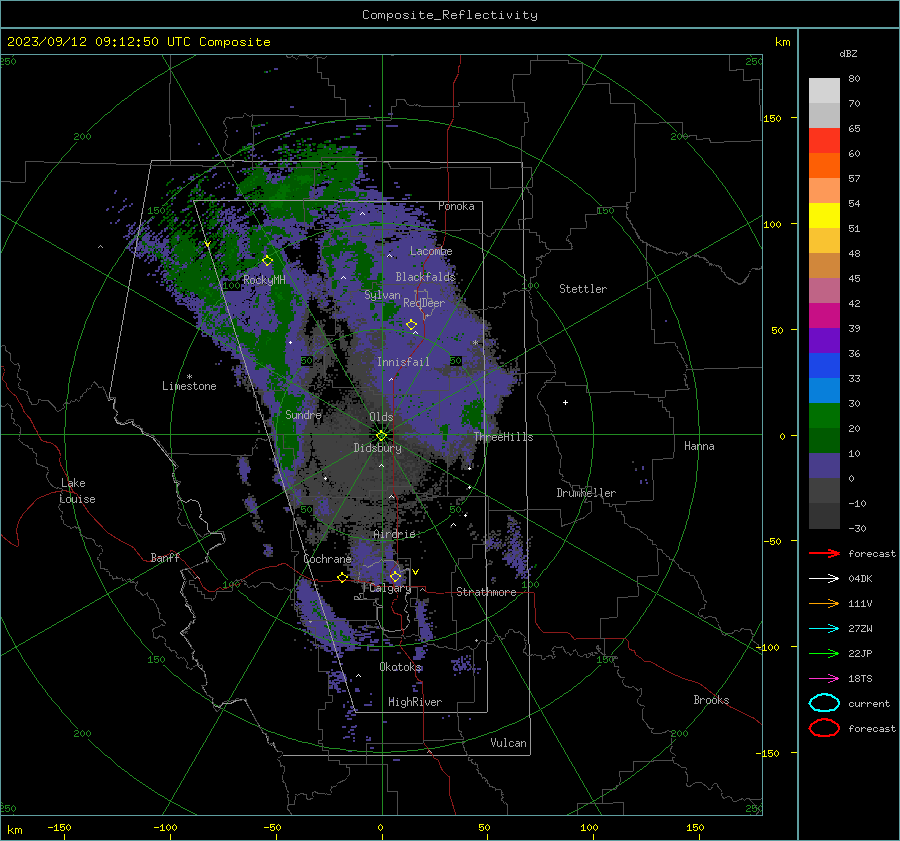
Task: Click the Lake Louise label
Action: tap(77, 491)
